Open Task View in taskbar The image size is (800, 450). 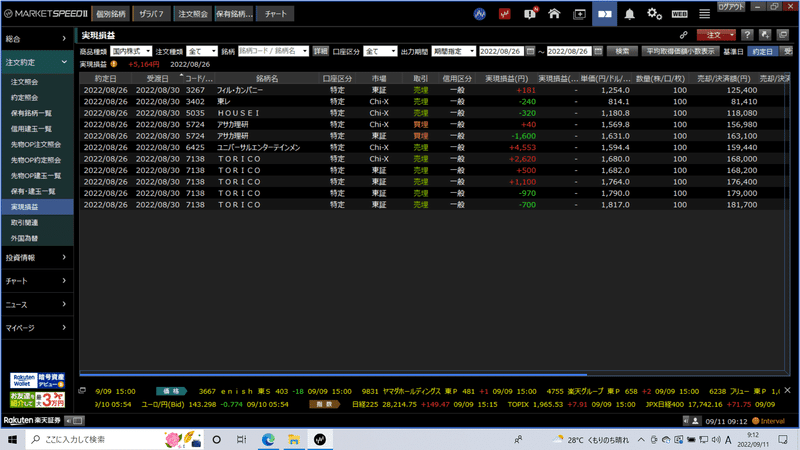[x=241, y=439]
